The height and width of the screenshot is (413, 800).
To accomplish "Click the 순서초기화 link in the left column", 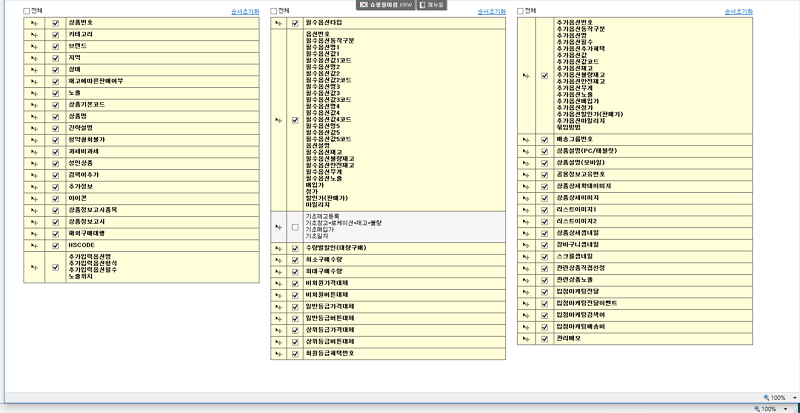I will point(244,11).
